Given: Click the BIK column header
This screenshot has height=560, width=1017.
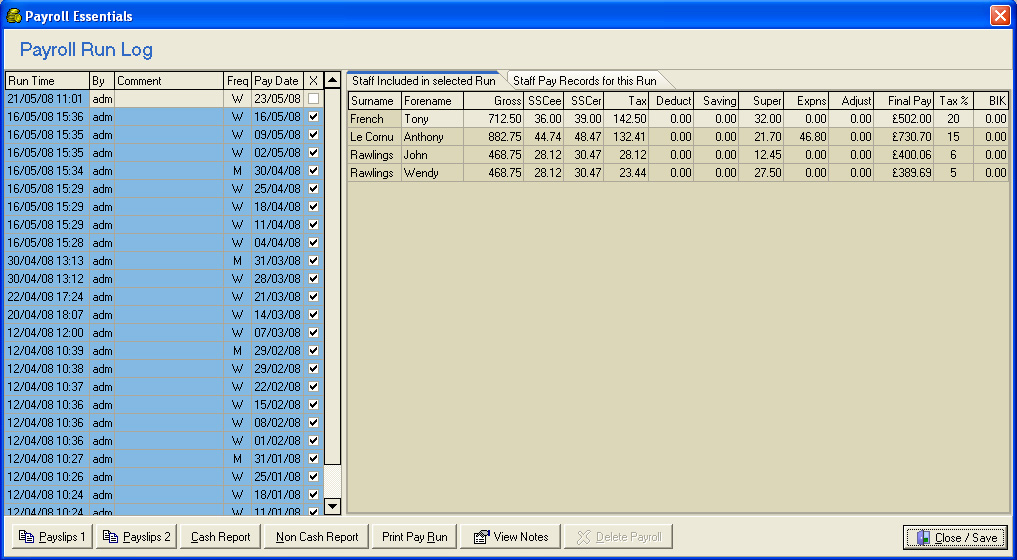Looking at the screenshot, I should [x=990, y=101].
